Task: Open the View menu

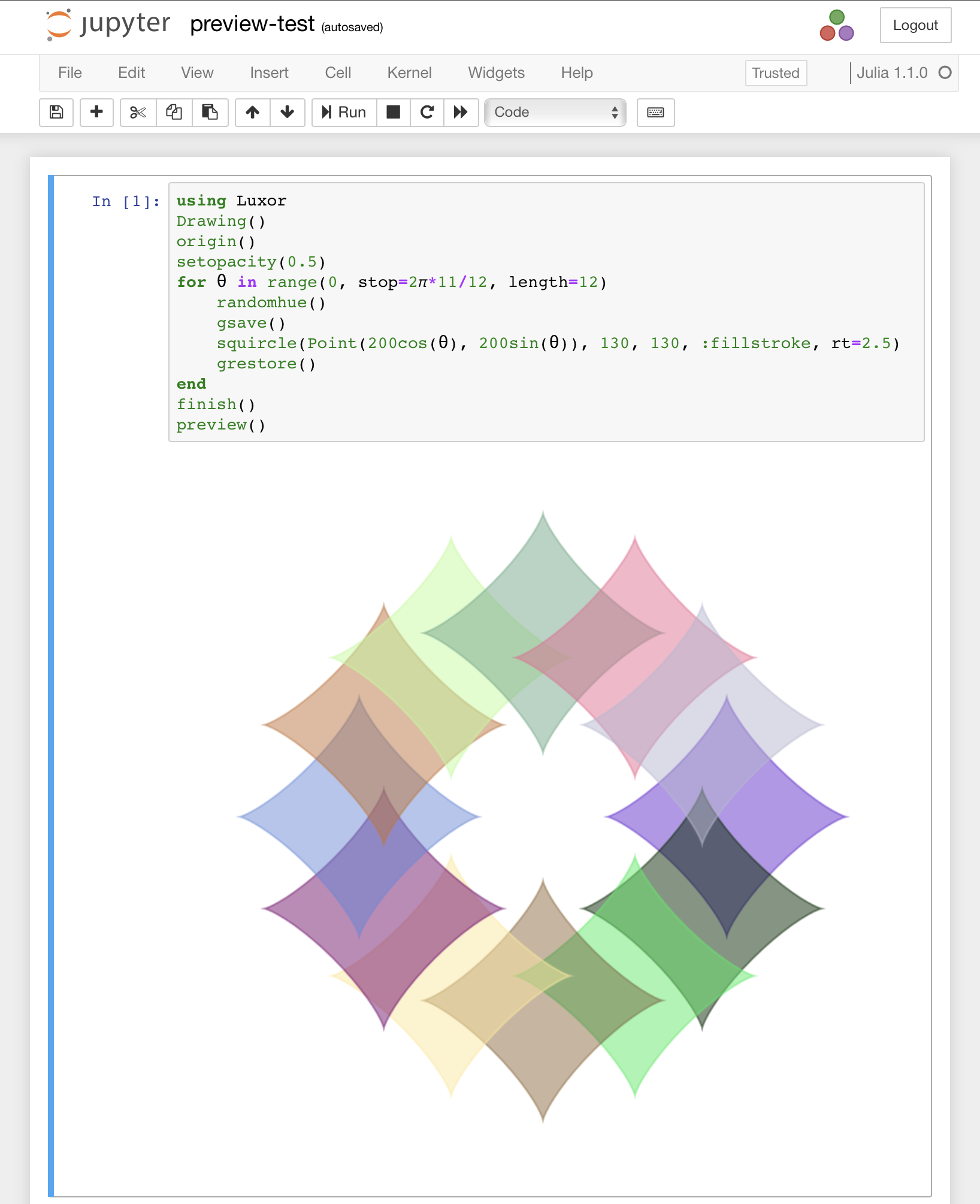Action: pos(197,72)
